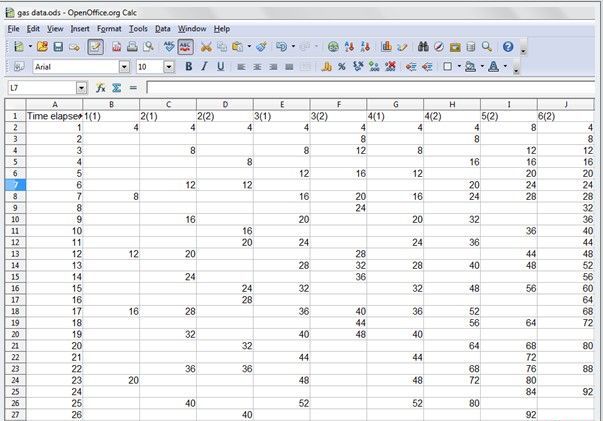Open Find & Replace binoculars icon
Screen dimensions: 603x421
pyautogui.click(x=423, y=47)
